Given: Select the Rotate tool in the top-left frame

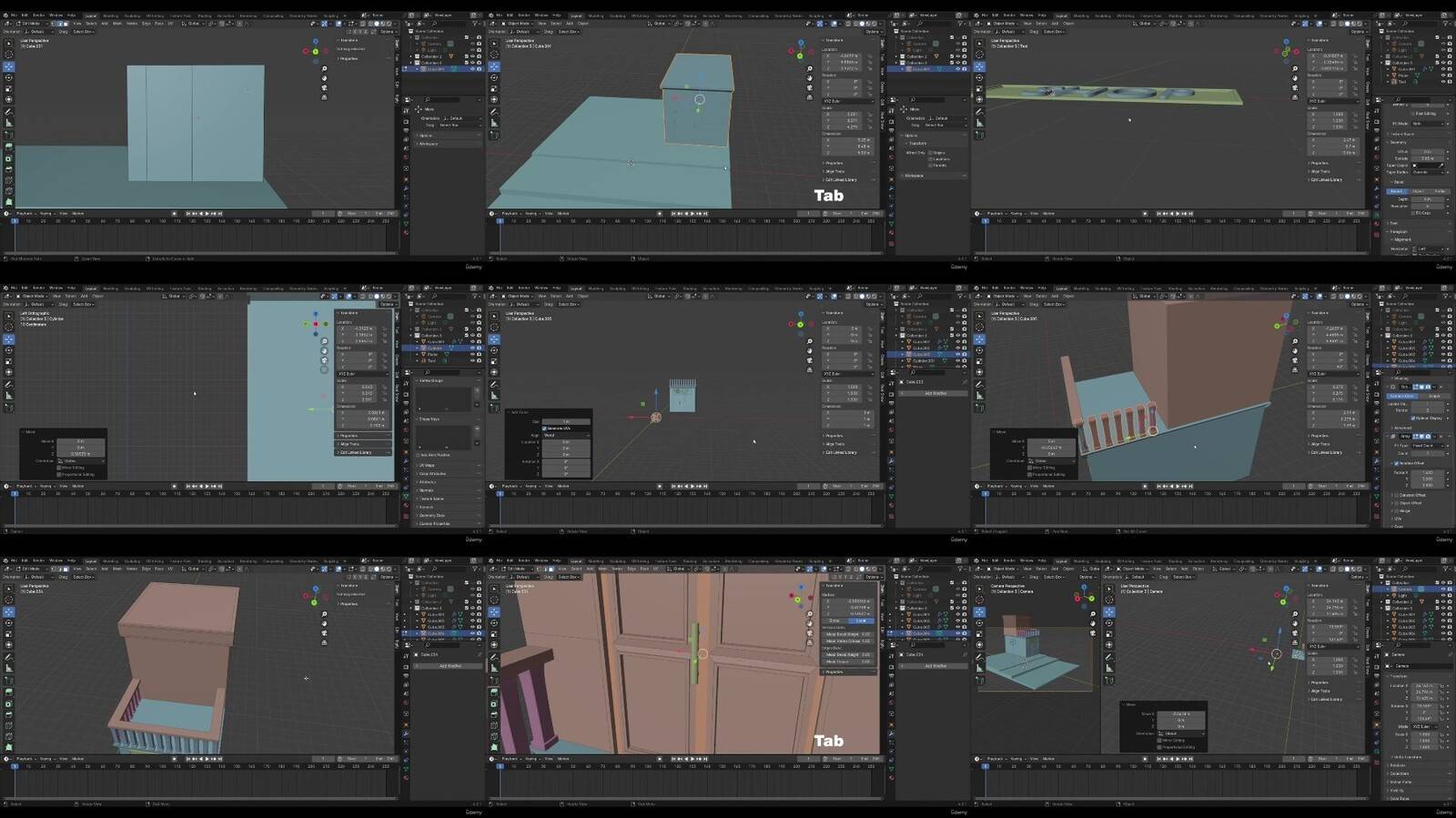Looking at the screenshot, I should (9, 77).
